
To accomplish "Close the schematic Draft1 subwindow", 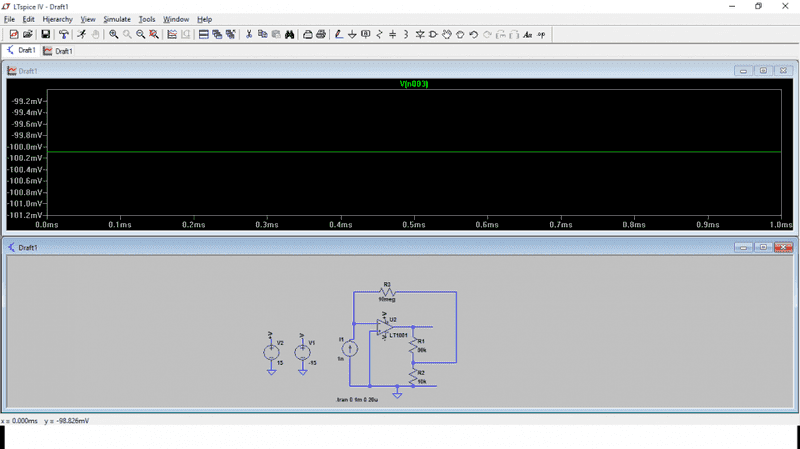I will click(783, 247).
